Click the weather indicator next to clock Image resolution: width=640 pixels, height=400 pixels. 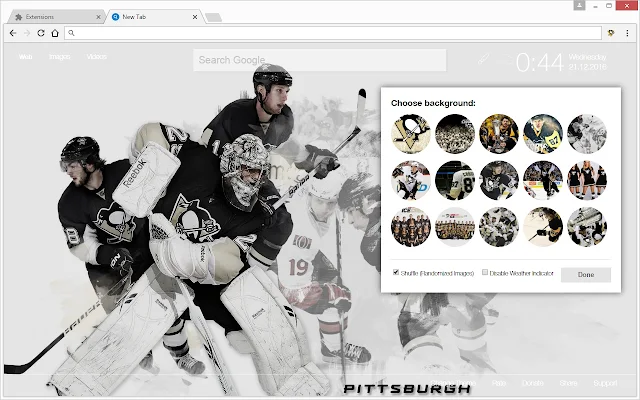505,60
